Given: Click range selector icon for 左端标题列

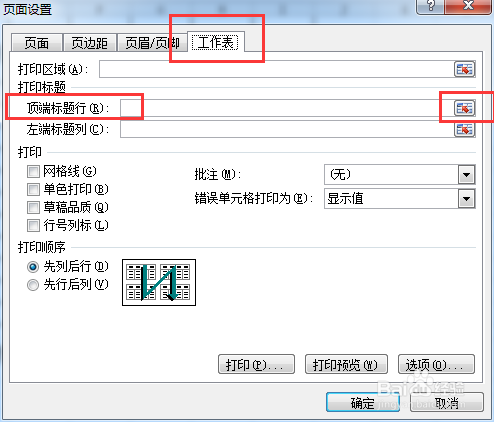Looking at the screenshot, I should pos(464,129).
